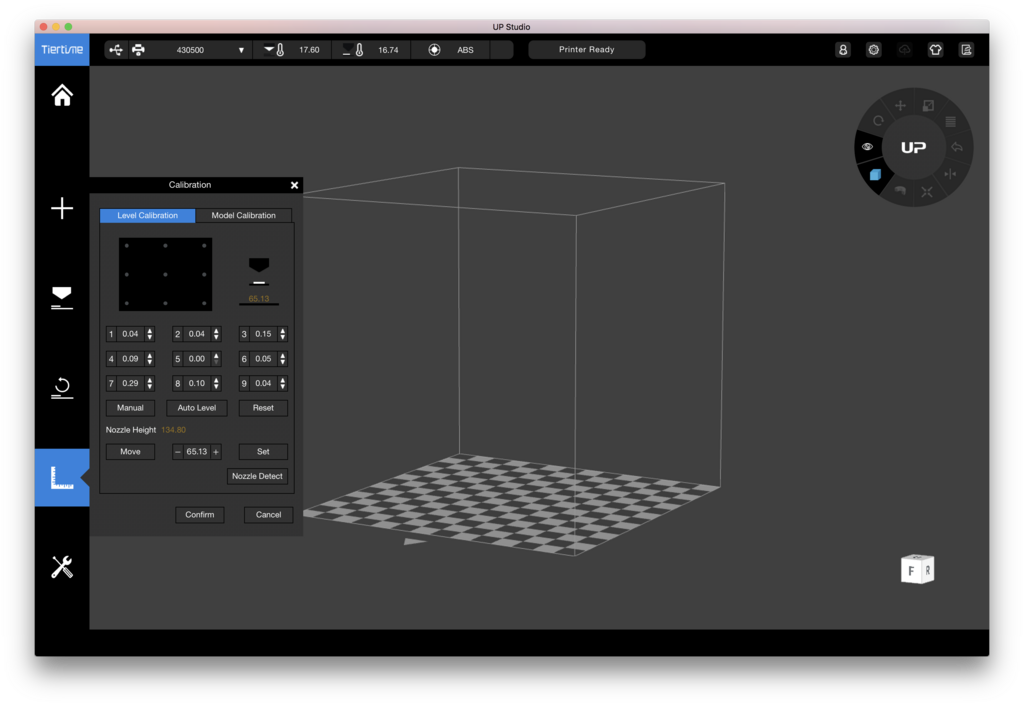
Task: Click the USB connection icon in the top bar
Action: coord(116,50)
